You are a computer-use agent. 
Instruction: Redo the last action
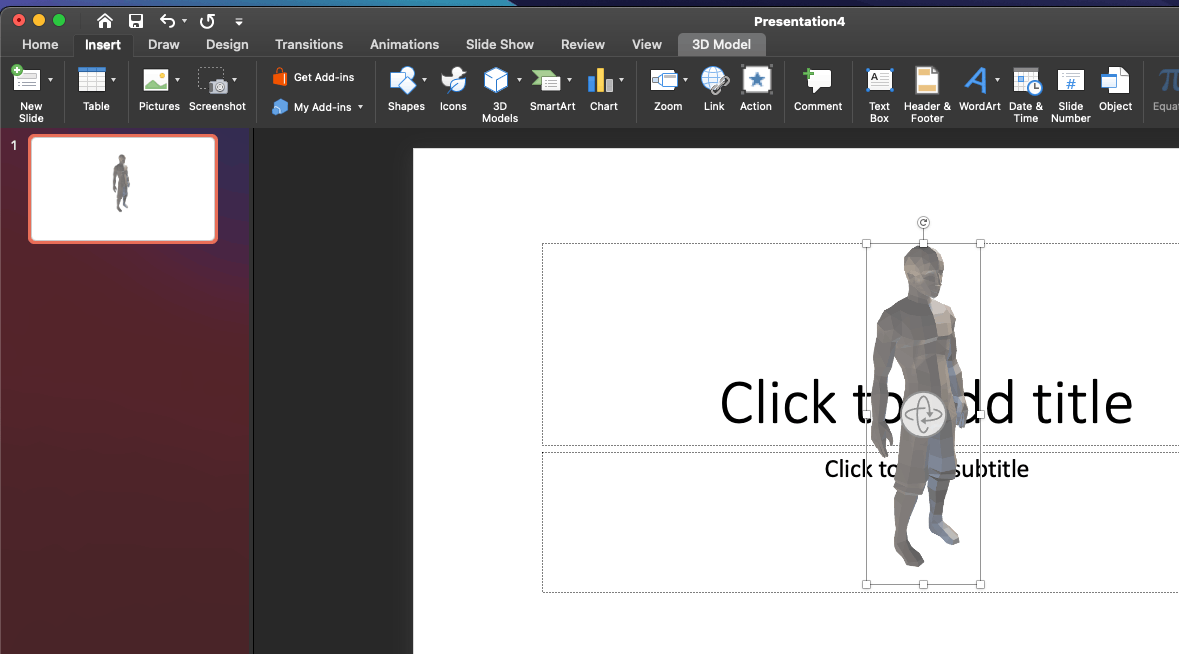click(x=208, y=21)
